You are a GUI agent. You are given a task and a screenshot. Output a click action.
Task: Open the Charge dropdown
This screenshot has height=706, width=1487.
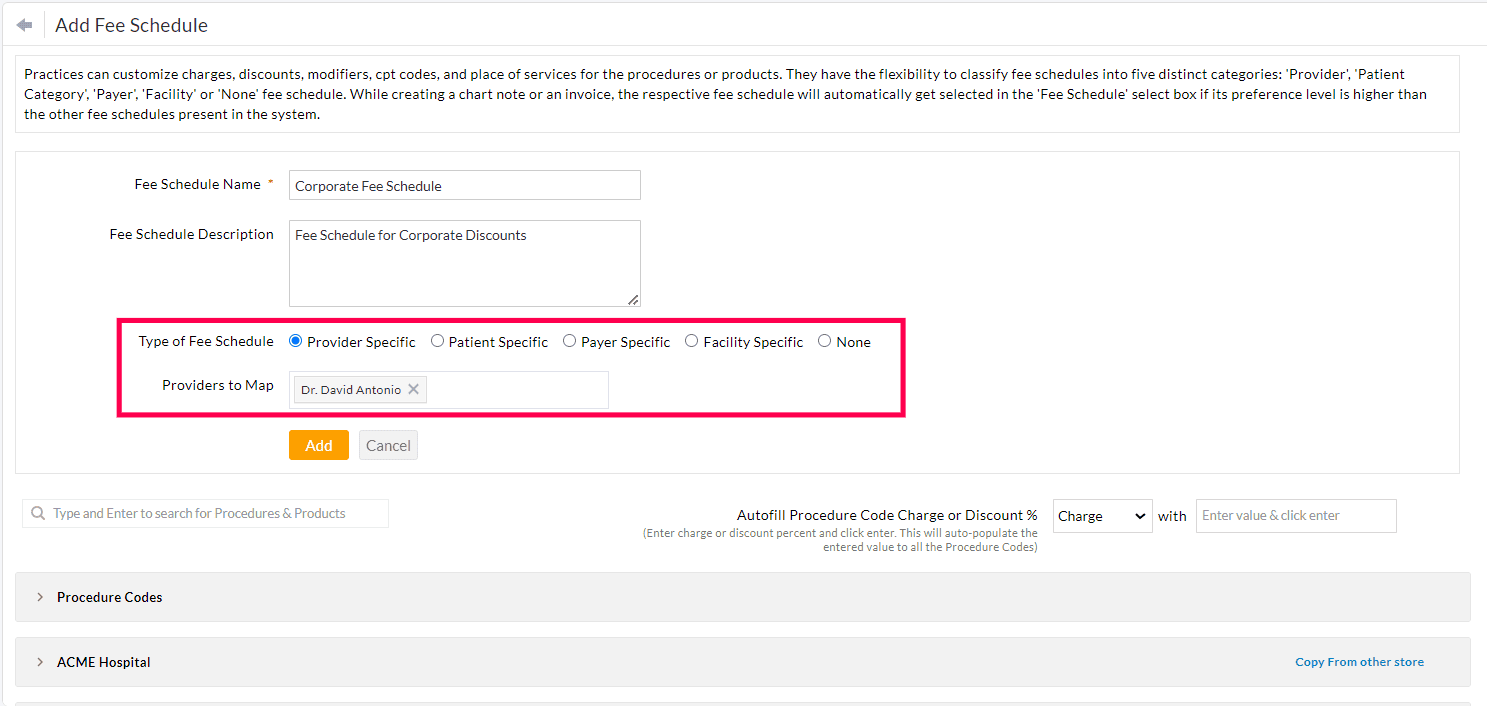pos(1101,515)
